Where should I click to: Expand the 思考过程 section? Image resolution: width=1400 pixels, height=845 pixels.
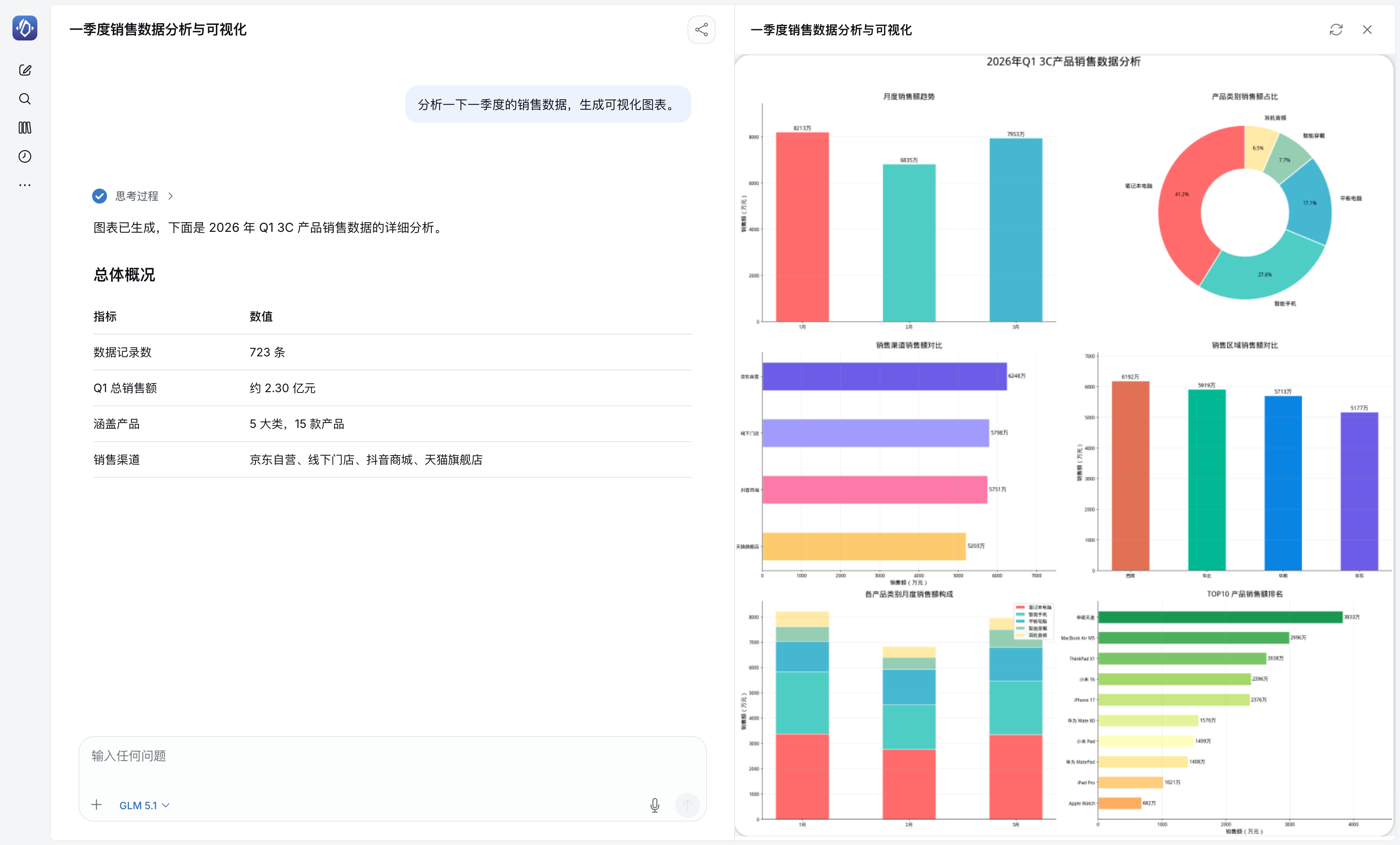pos(144,196)
